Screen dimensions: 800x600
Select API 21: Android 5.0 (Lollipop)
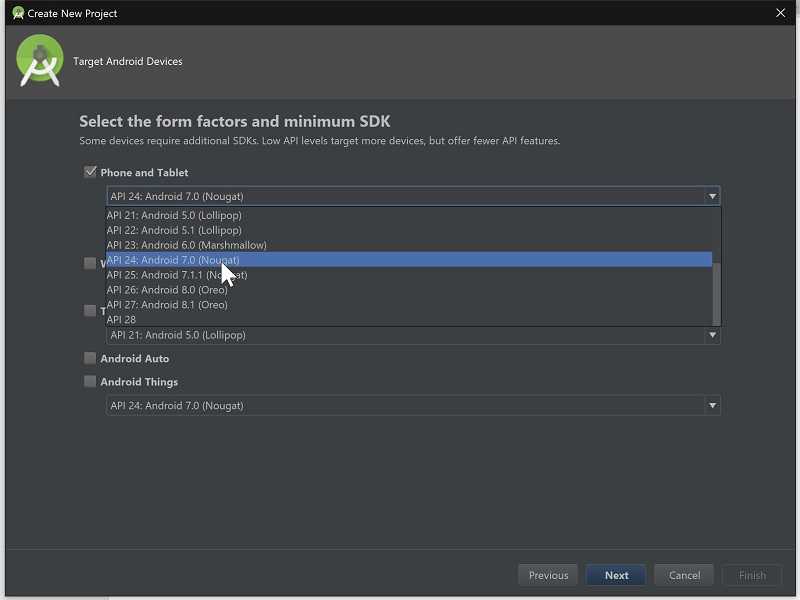(409, 215)
